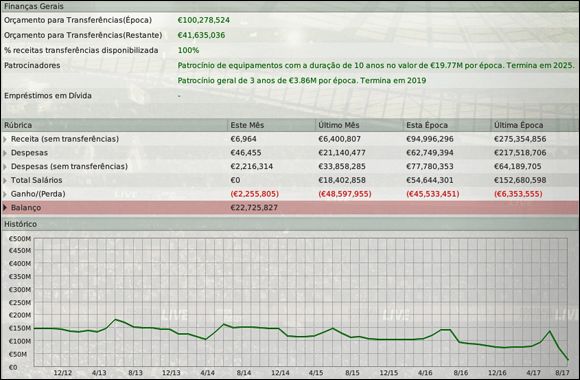Viewport: 580px width, 380px height.
Task: Click Total Salários last season €152,680,598
Action: (520, 180)
